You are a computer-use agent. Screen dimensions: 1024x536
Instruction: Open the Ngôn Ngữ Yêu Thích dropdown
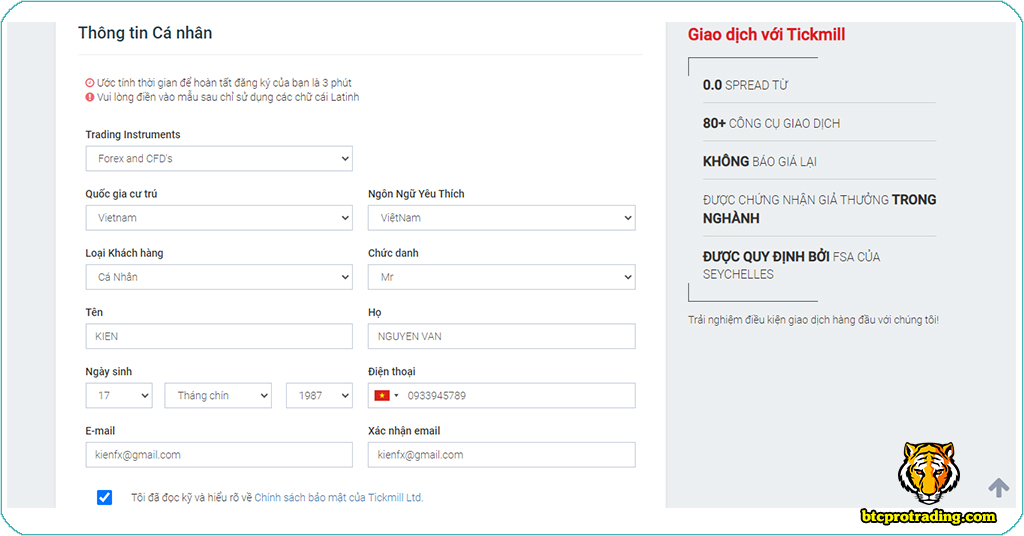pyautogui.click(x=501, y=217)
